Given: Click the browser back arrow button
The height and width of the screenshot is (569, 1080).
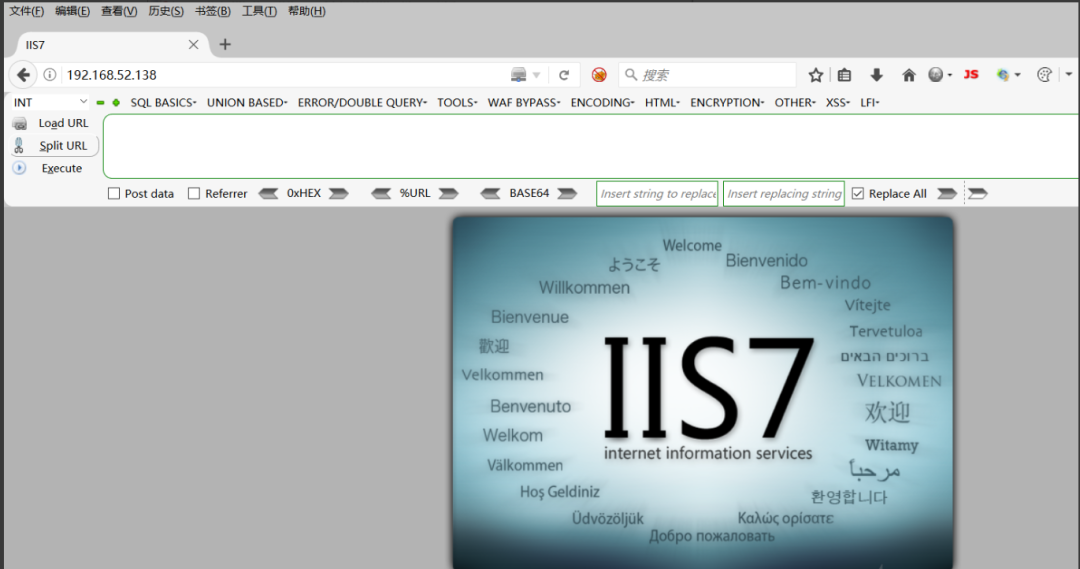Looking at the screenshot, I should (24, 75).
